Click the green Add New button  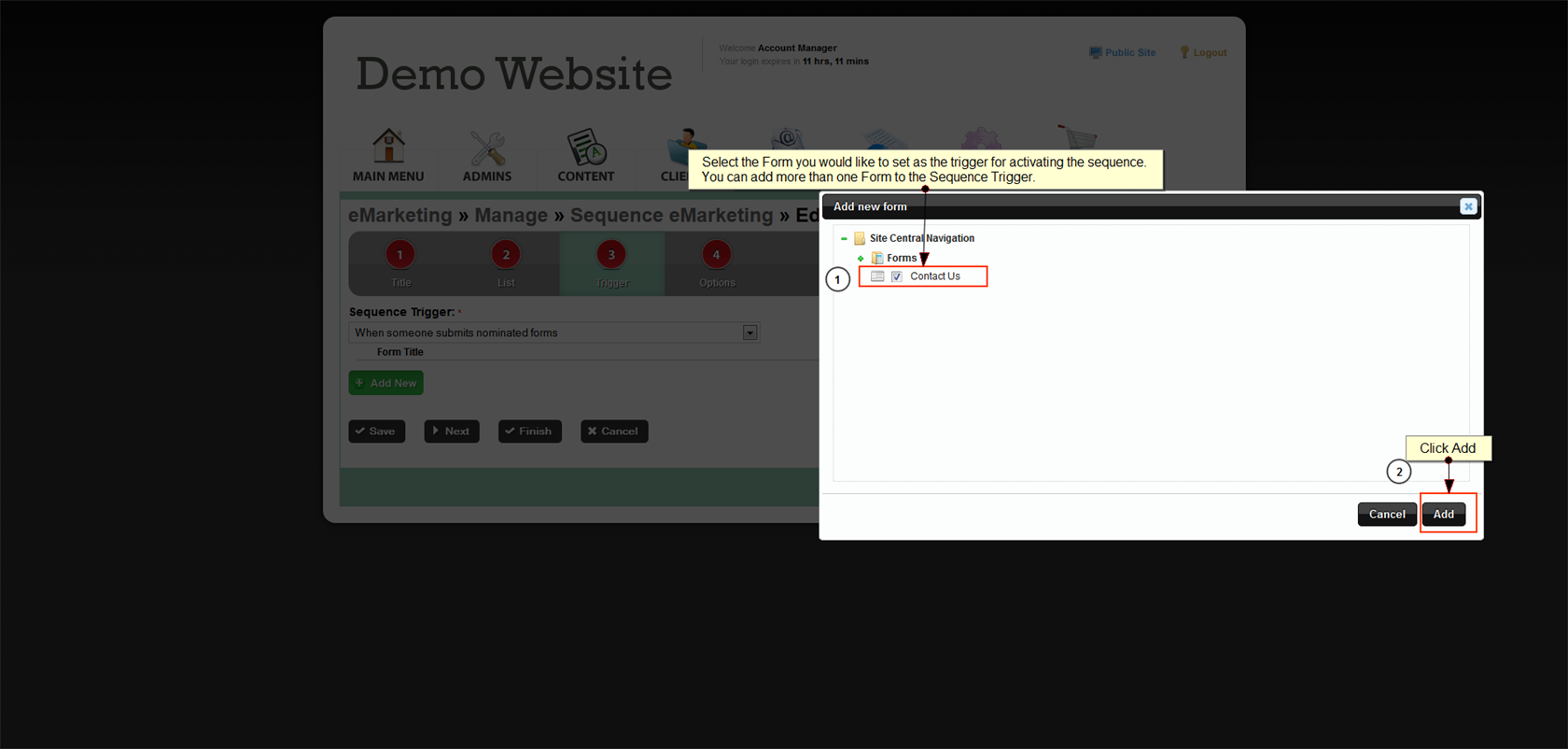[x=385, y=383]
